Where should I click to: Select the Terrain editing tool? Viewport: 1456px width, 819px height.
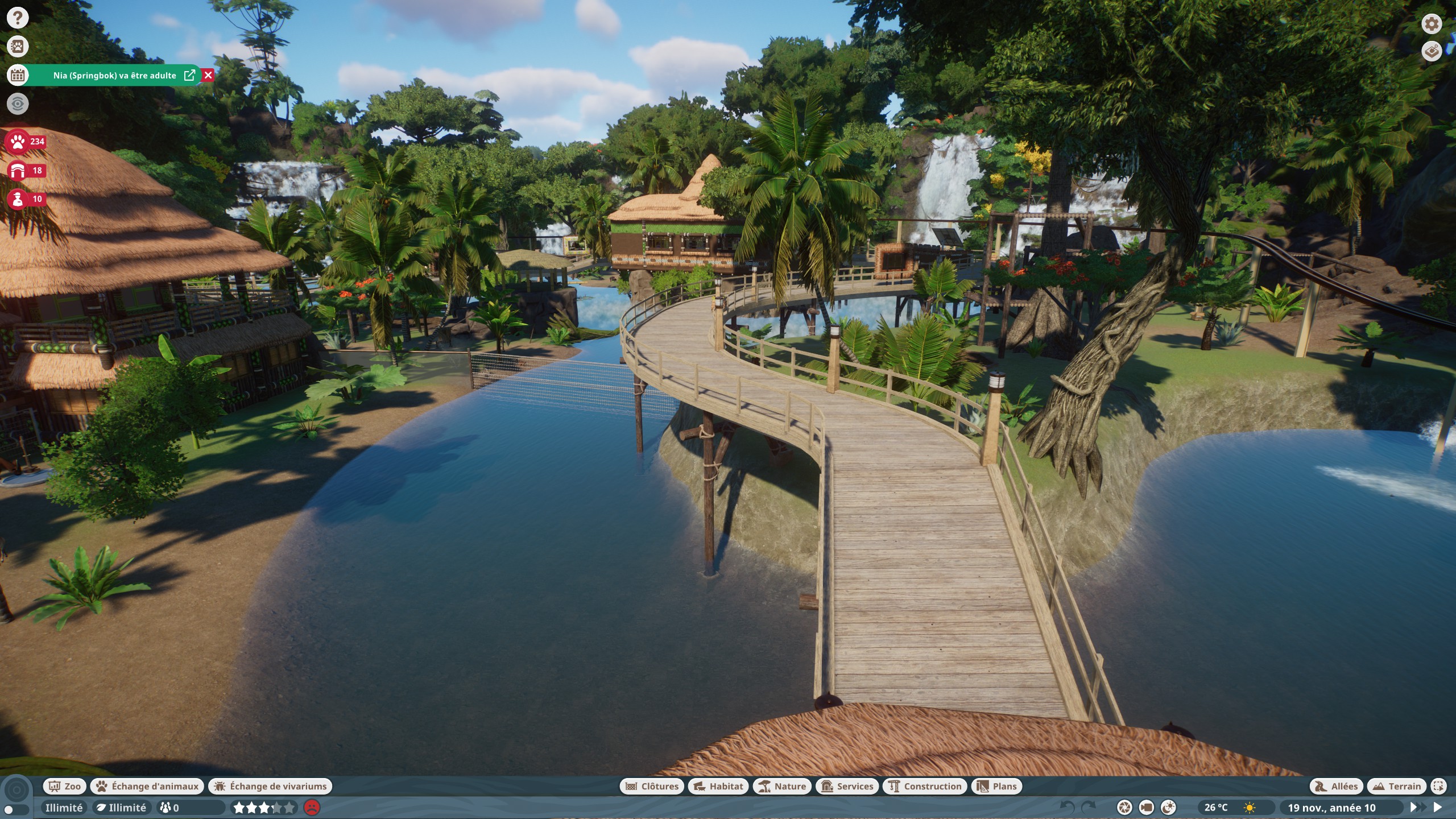1397,786
